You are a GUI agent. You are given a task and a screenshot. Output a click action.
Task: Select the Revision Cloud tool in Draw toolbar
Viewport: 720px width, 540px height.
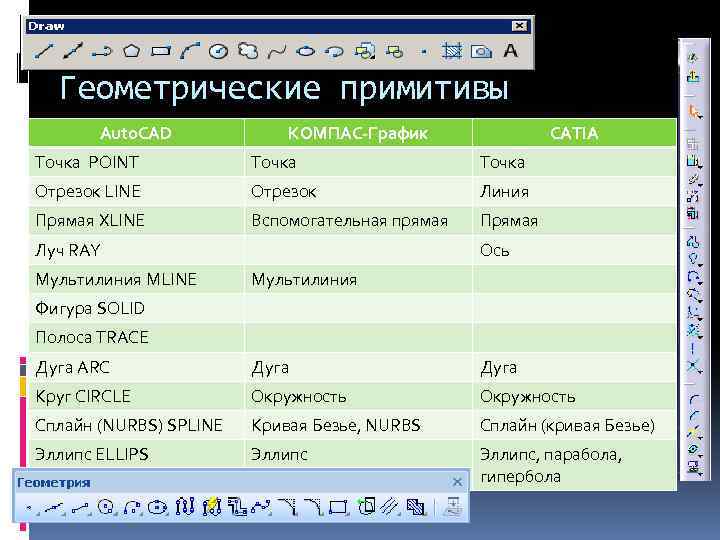[x=248, y=51]
